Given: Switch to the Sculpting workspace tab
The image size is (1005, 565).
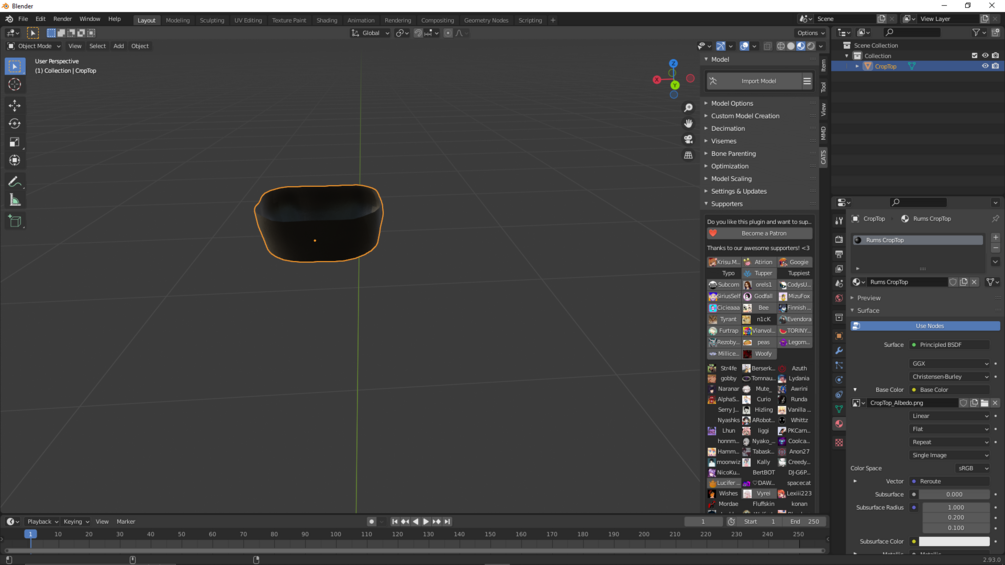Looking at the screenshot, I should [212, 20].
